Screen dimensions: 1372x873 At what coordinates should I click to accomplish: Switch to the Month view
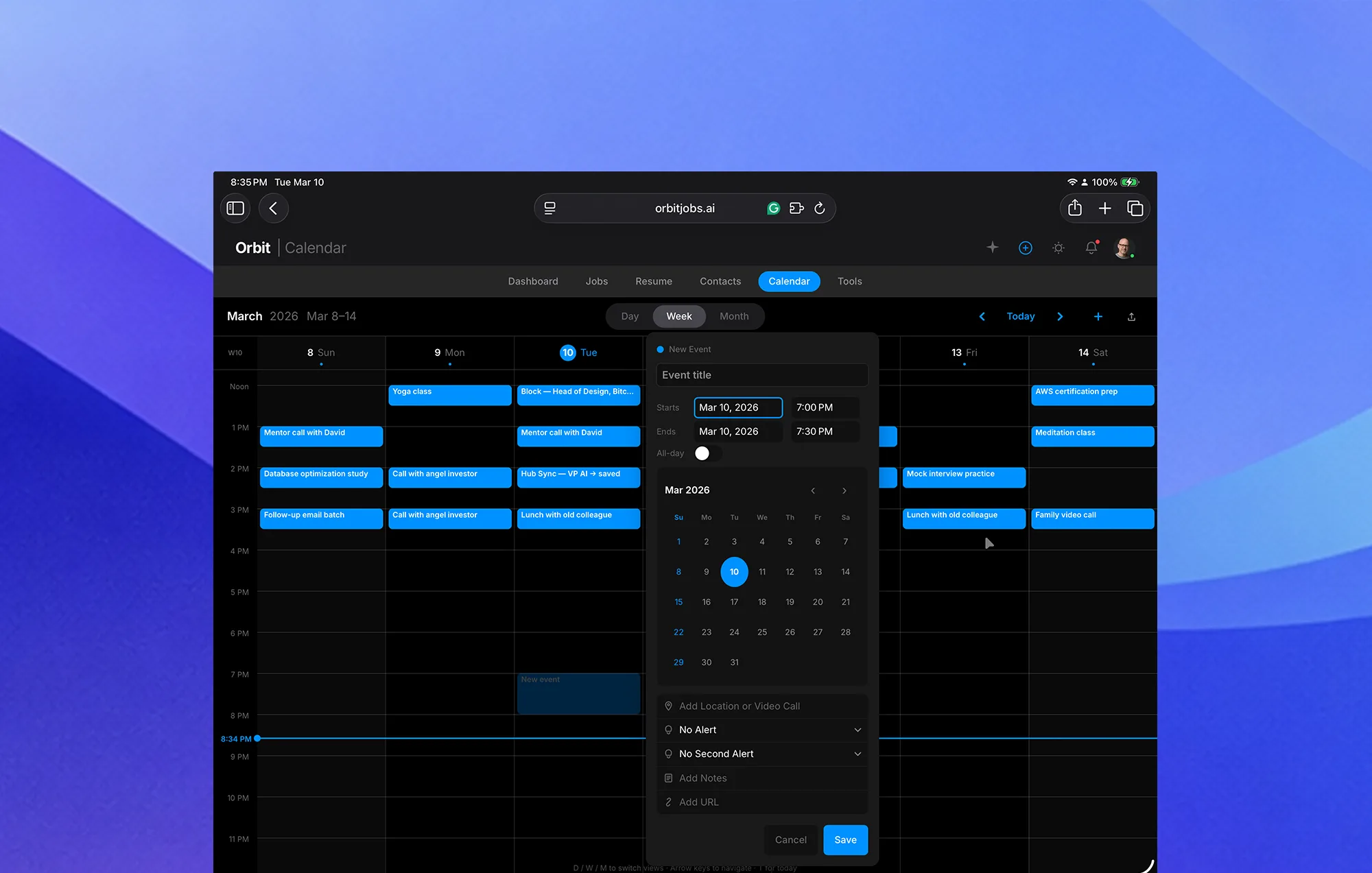point(735,316)
